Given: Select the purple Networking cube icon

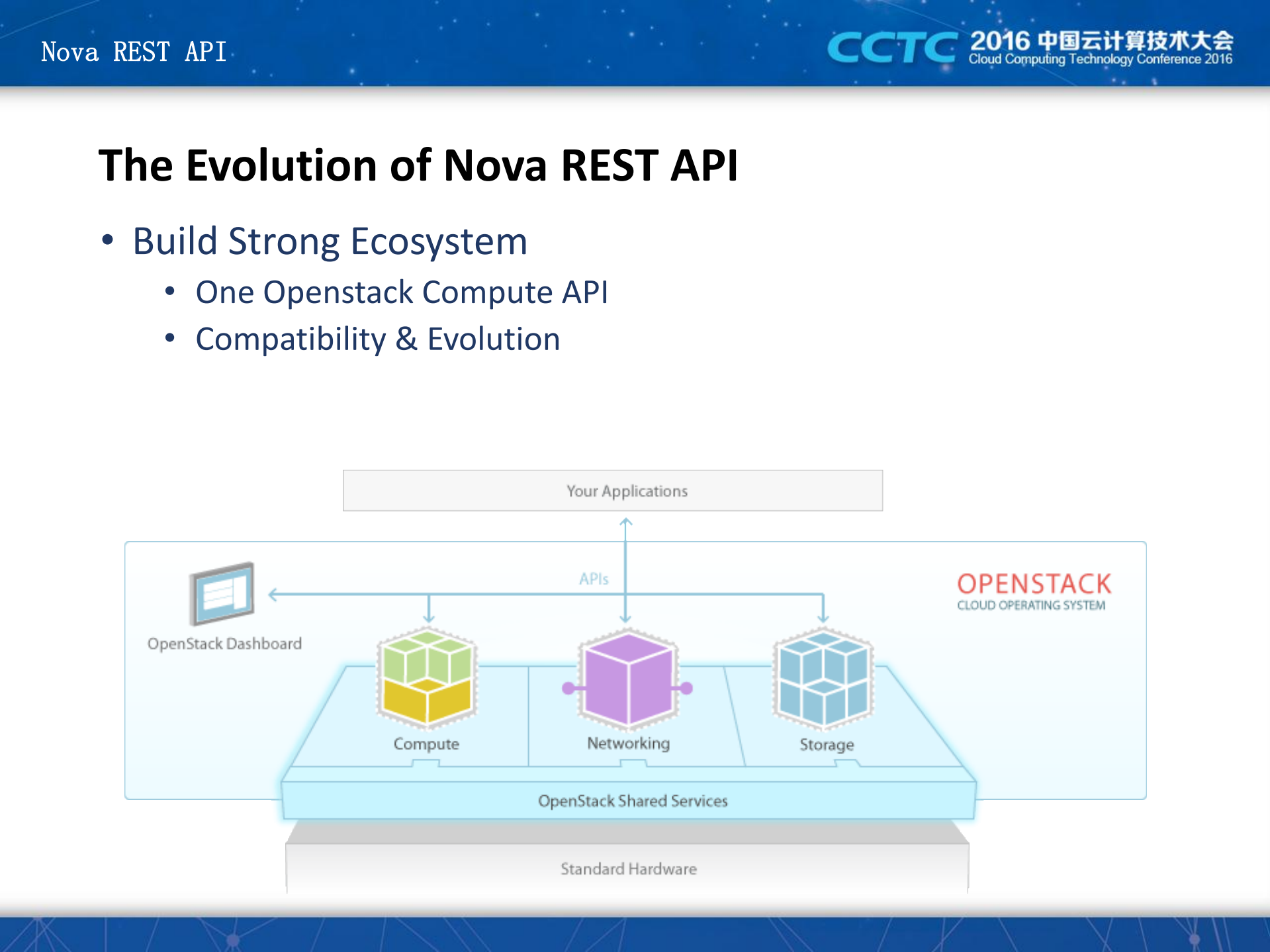Looking at the screenshot, I should tap(627, 678).
